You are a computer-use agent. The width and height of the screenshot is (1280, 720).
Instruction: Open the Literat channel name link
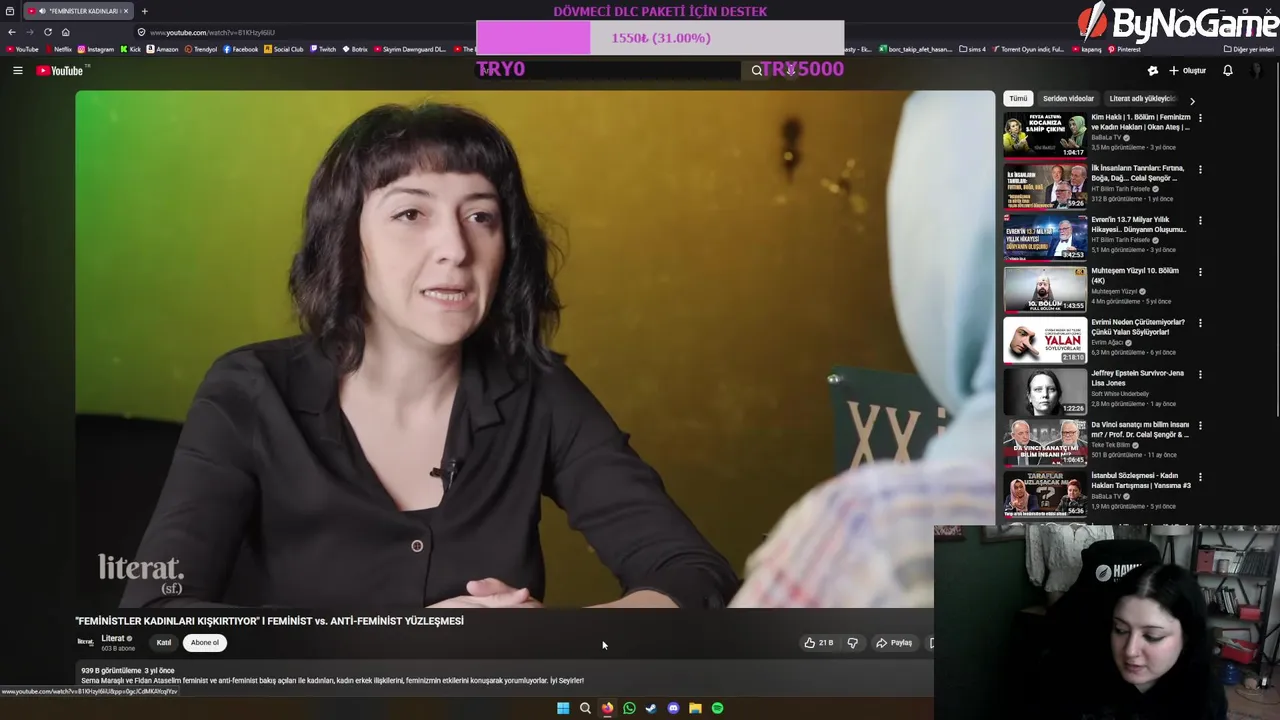click(x=113, y=638)
